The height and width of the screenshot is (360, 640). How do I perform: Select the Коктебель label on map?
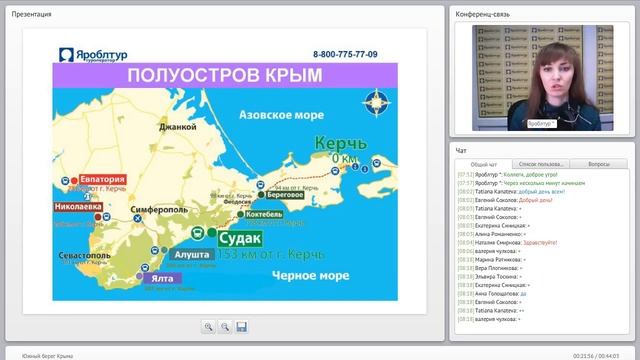[264, 214]
